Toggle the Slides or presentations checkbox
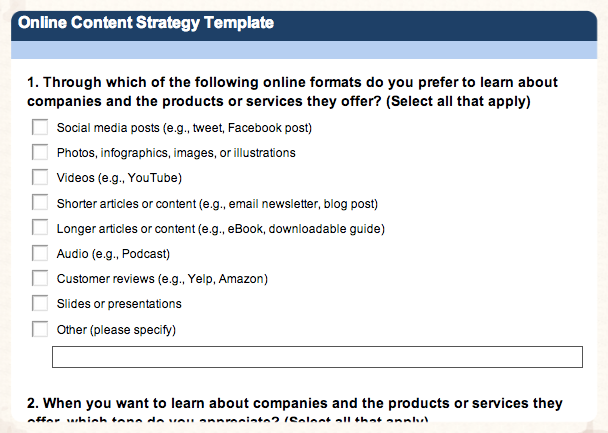608x433 pixels. pos(40,304)
